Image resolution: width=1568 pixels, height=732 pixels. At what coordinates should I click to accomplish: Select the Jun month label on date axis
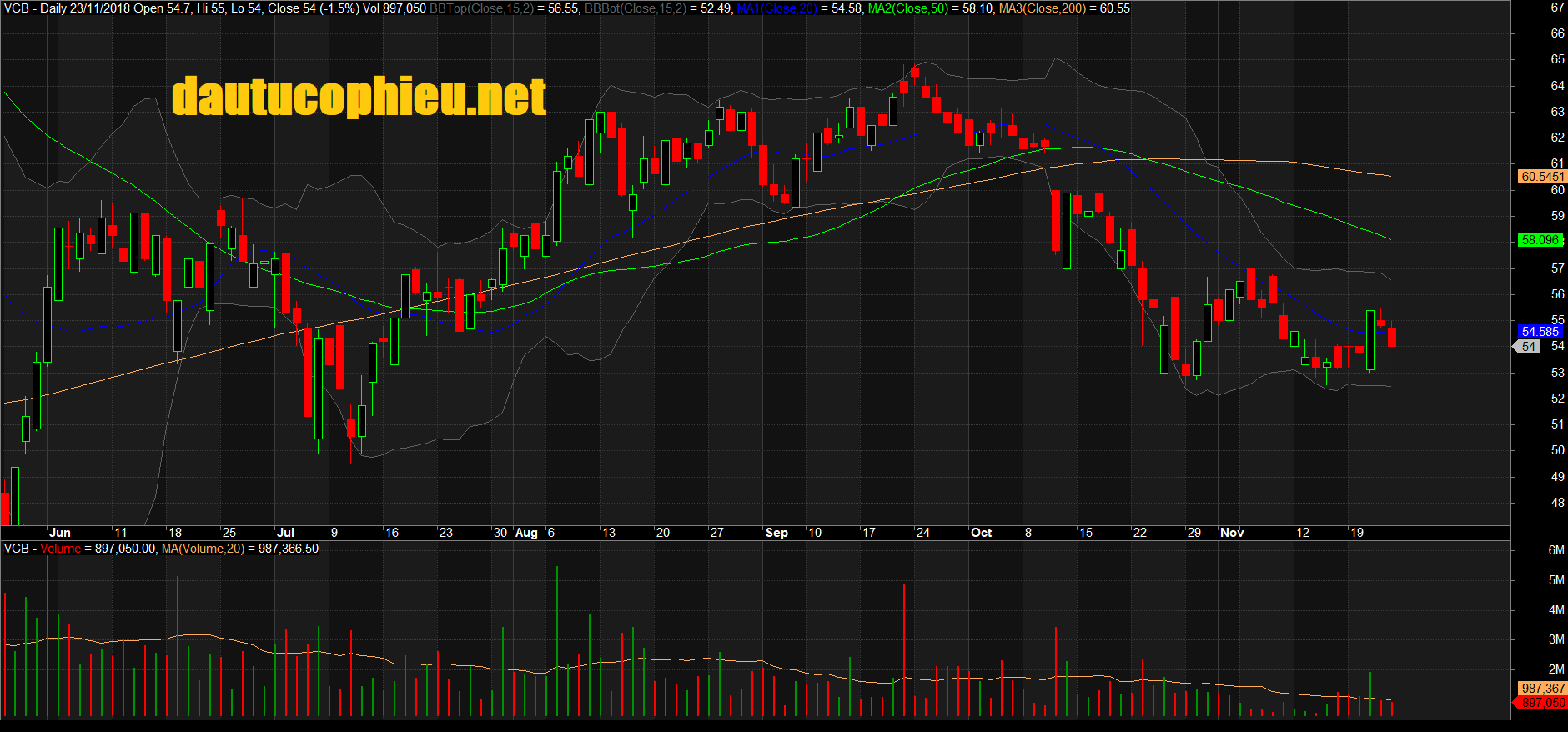[60, 533]
